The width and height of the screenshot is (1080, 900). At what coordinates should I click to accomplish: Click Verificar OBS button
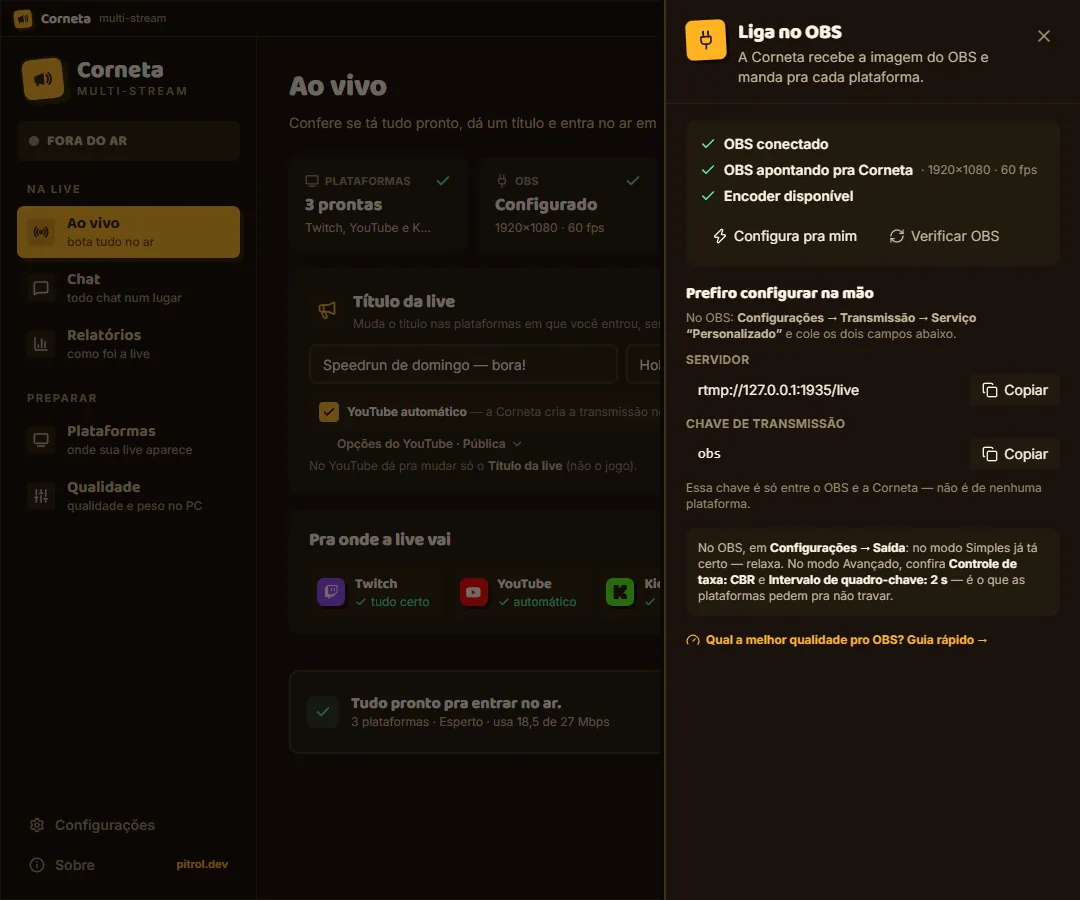(x=944, y=236)
